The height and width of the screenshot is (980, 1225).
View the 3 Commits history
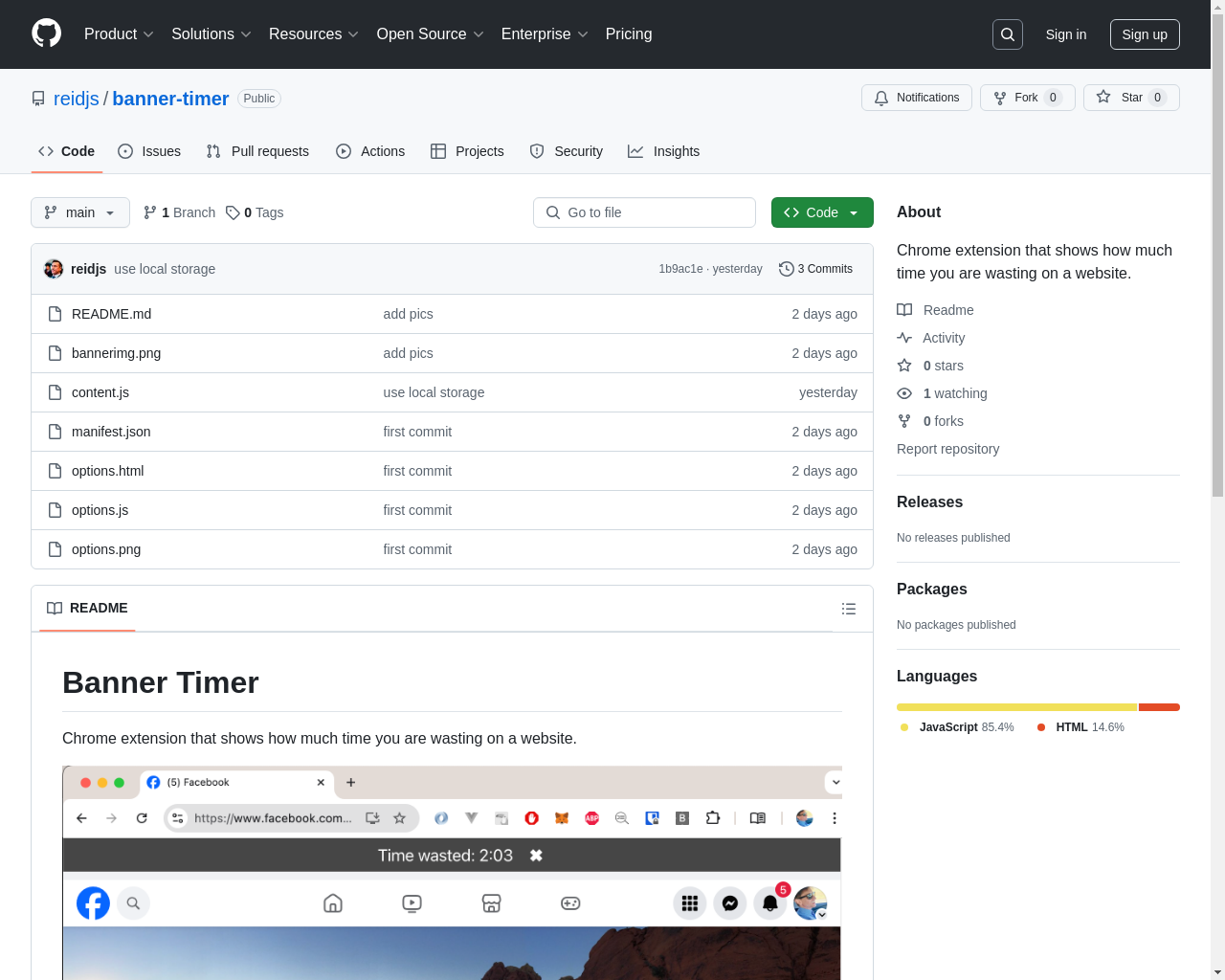click(x=816, y=269)
